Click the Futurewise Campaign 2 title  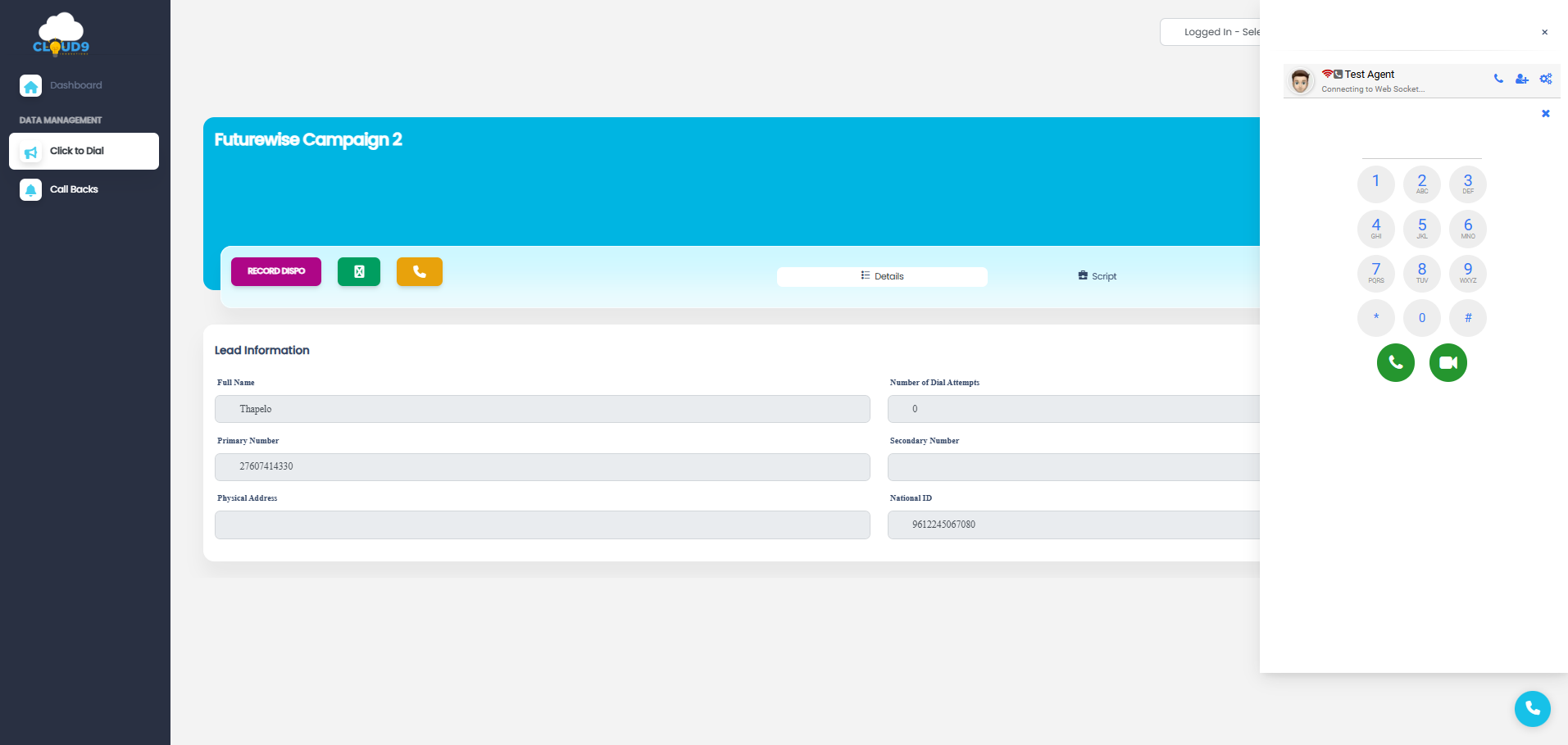pos(308,139)
